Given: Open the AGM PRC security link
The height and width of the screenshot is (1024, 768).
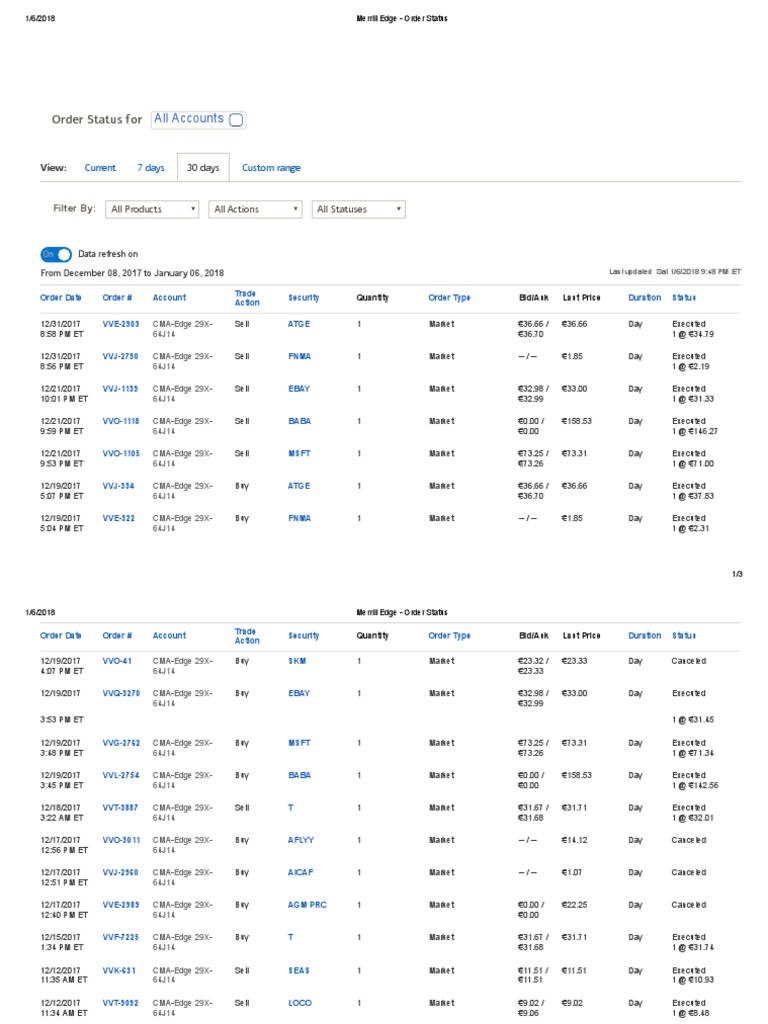Looking at the screenshot, I should [x=307, y=905].
